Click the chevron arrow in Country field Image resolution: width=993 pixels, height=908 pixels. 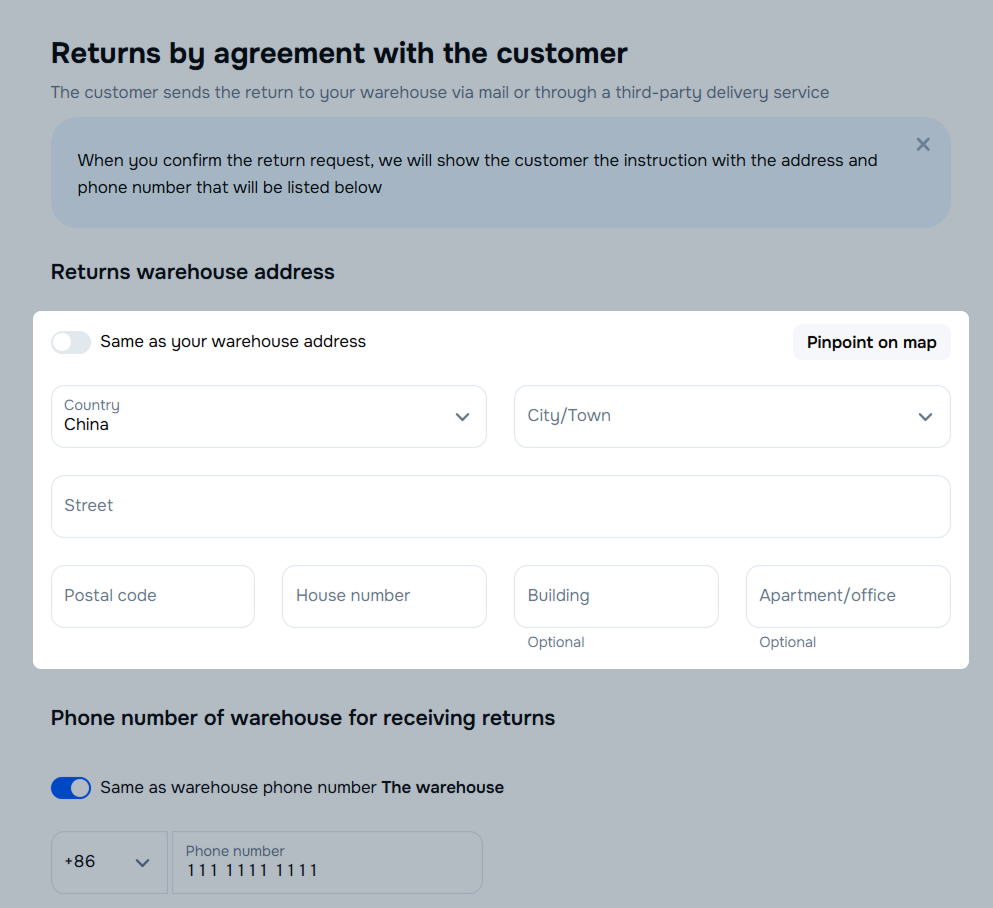click(x=462, y=417)
